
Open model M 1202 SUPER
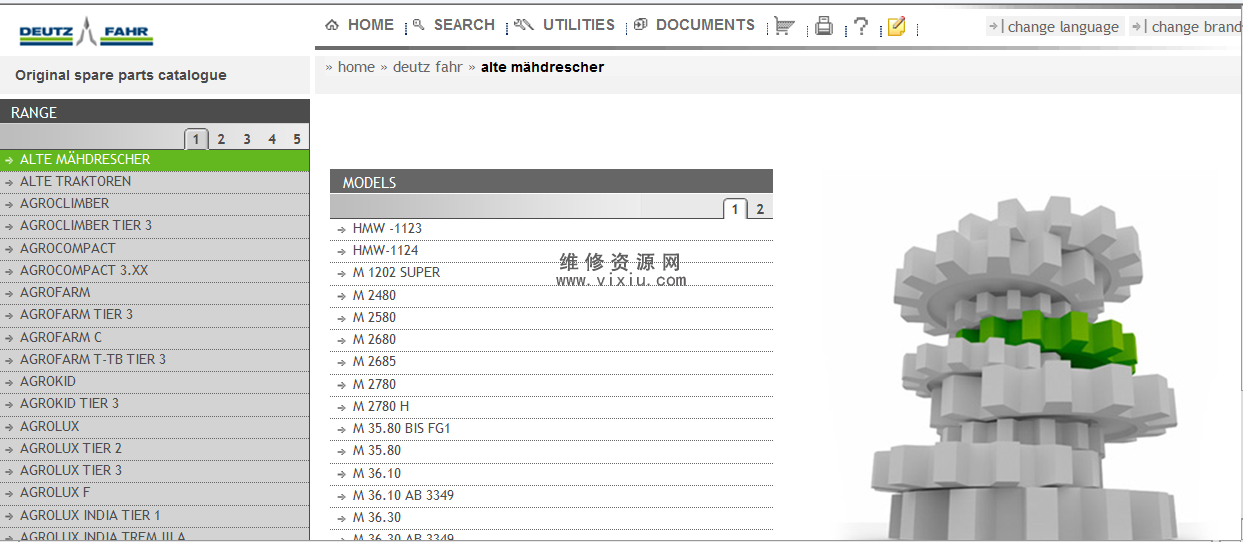click(x=551, y=273)
